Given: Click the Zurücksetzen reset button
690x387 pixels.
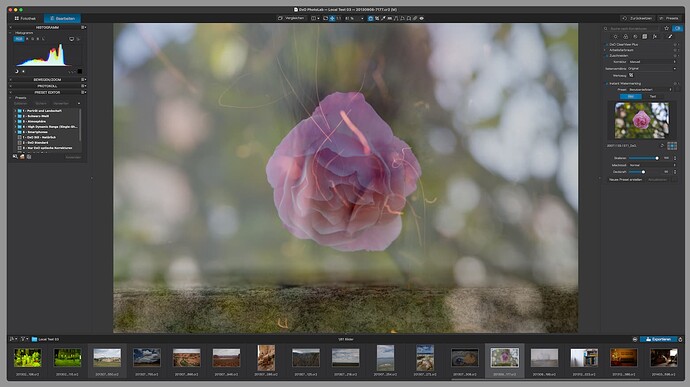Looking at the screenshot, I should click(x=637, y=18).
